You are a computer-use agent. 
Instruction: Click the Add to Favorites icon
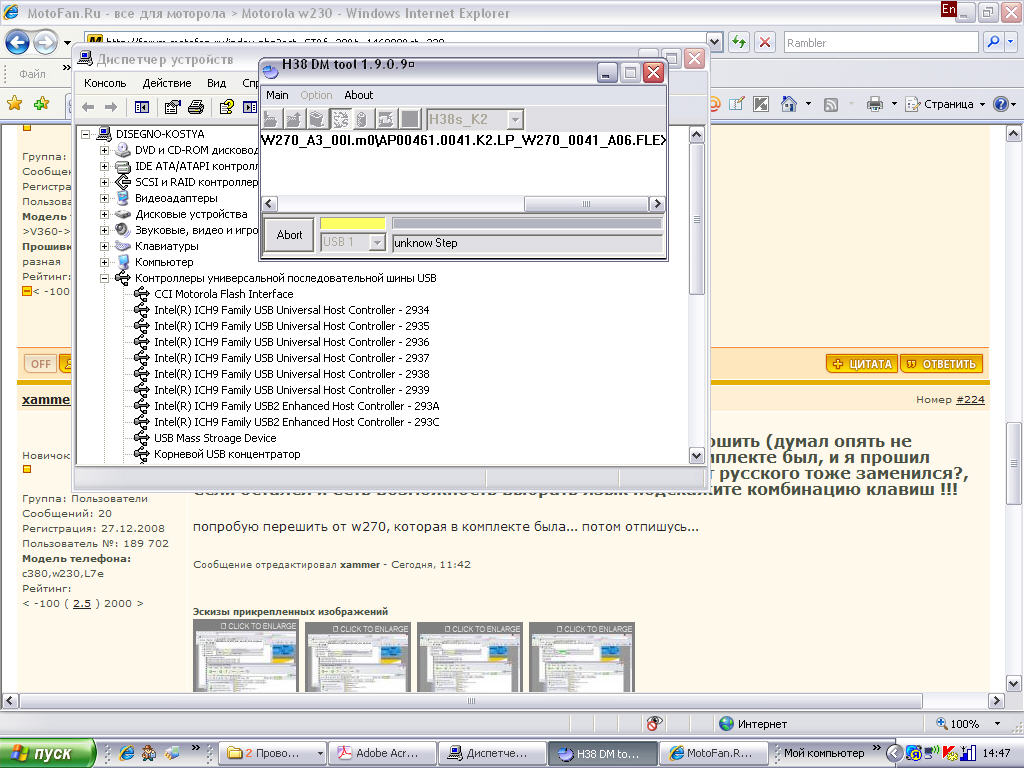click(x=42, y=103)
